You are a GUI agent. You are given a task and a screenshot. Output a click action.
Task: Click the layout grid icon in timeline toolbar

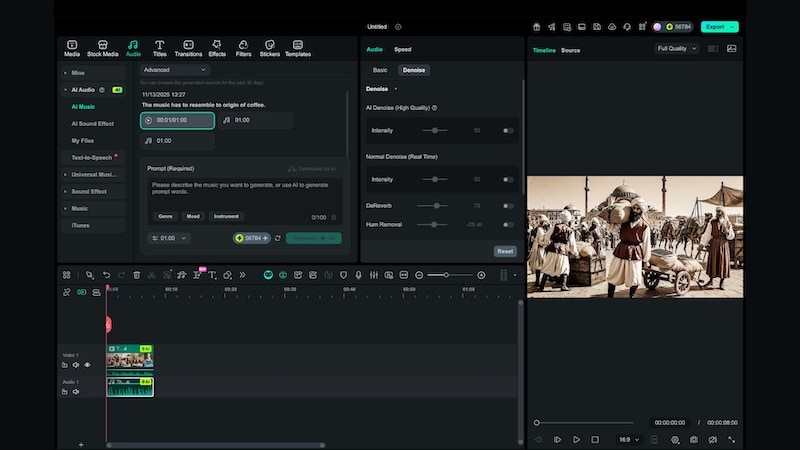66,275
